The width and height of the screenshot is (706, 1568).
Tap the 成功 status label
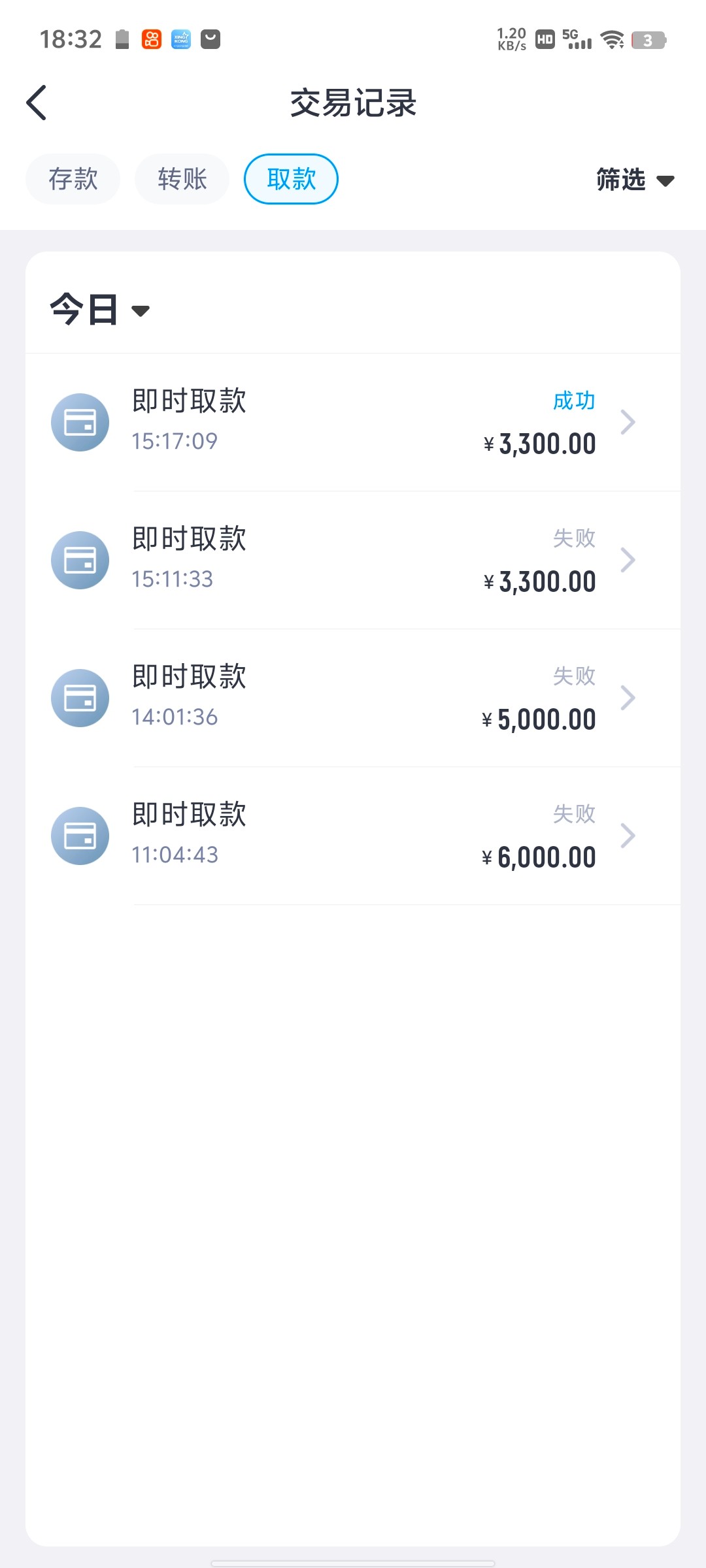click(574, 400)
